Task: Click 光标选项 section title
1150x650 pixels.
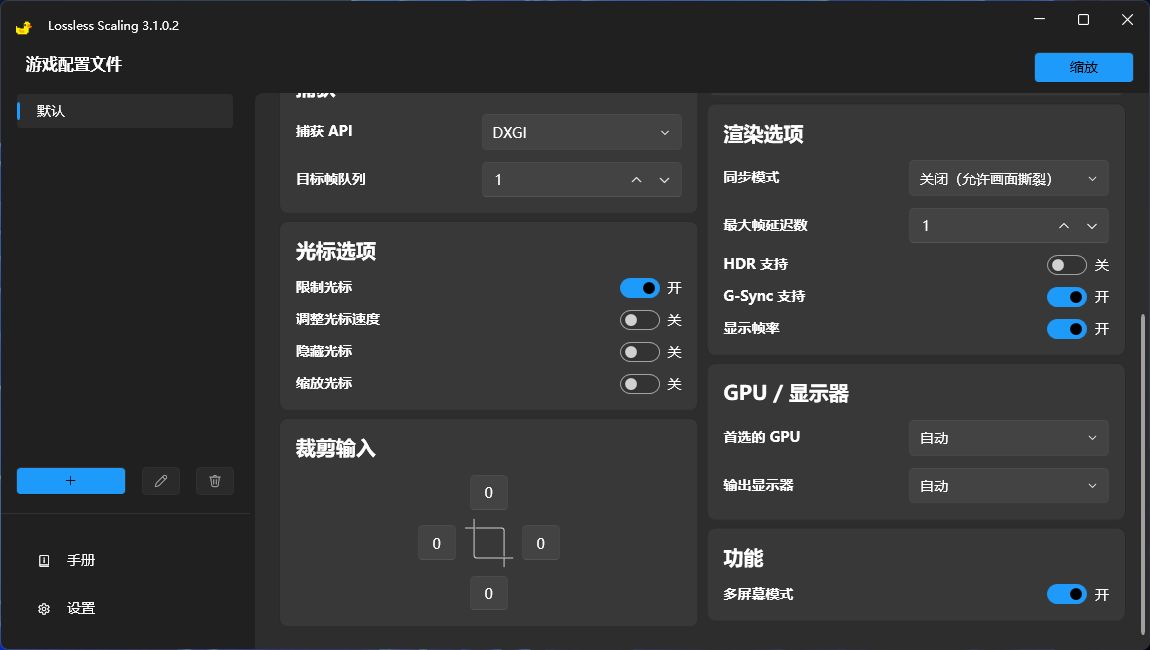Action: [x=336, y=252]
